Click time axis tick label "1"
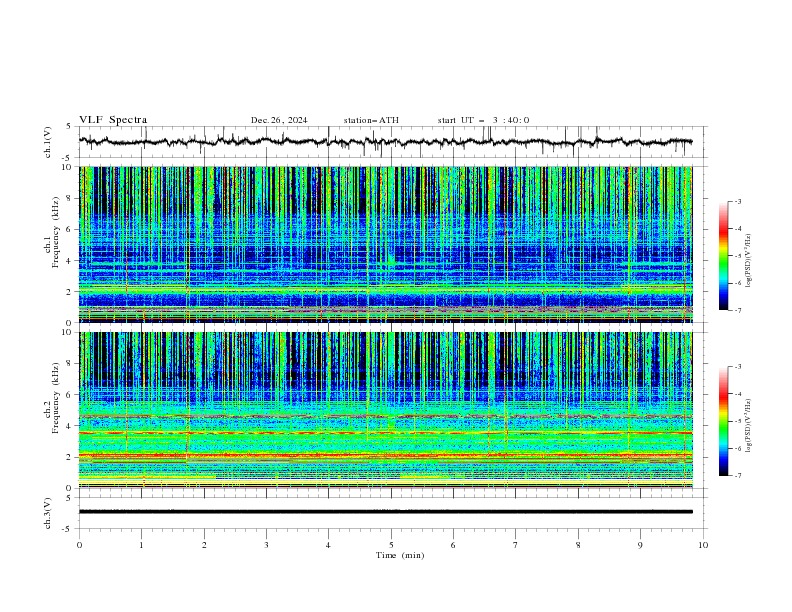 point(141,545)
